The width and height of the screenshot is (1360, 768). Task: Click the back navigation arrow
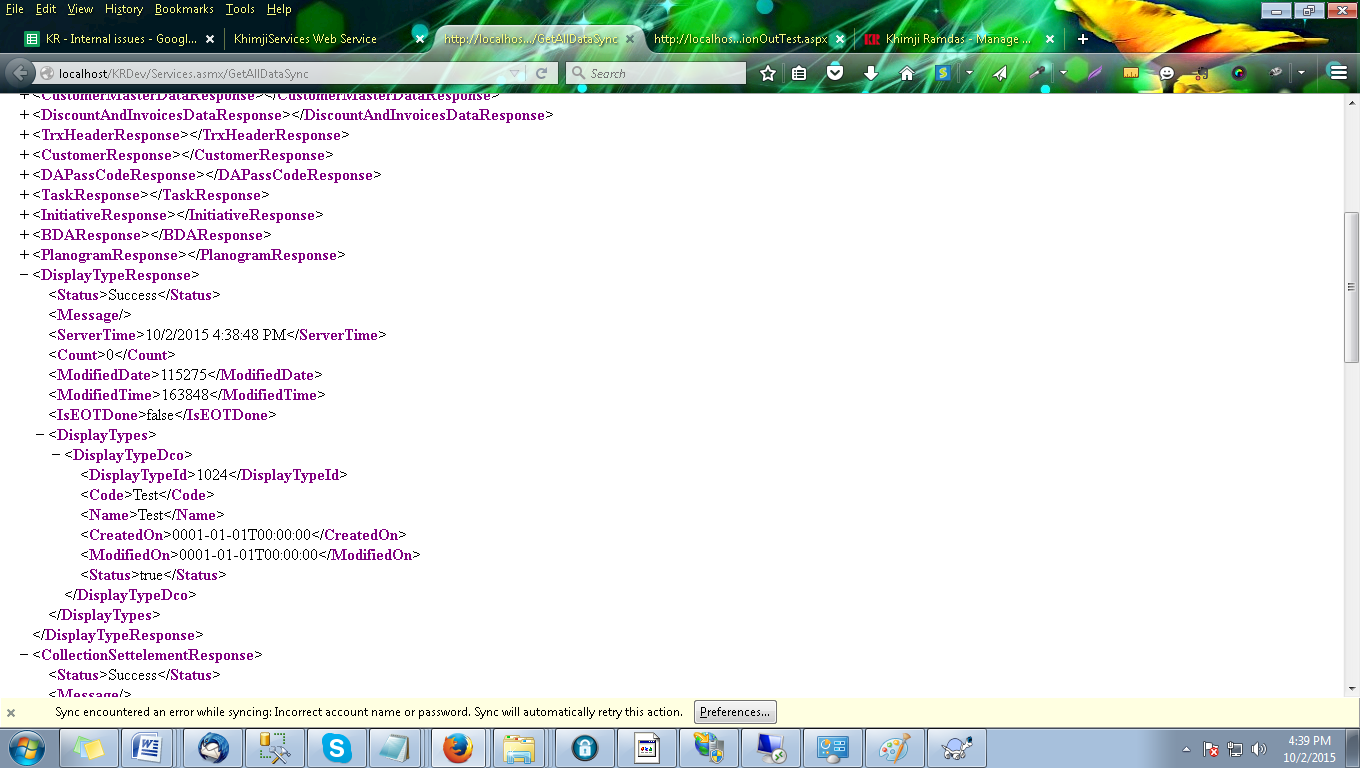coord(21,73)
